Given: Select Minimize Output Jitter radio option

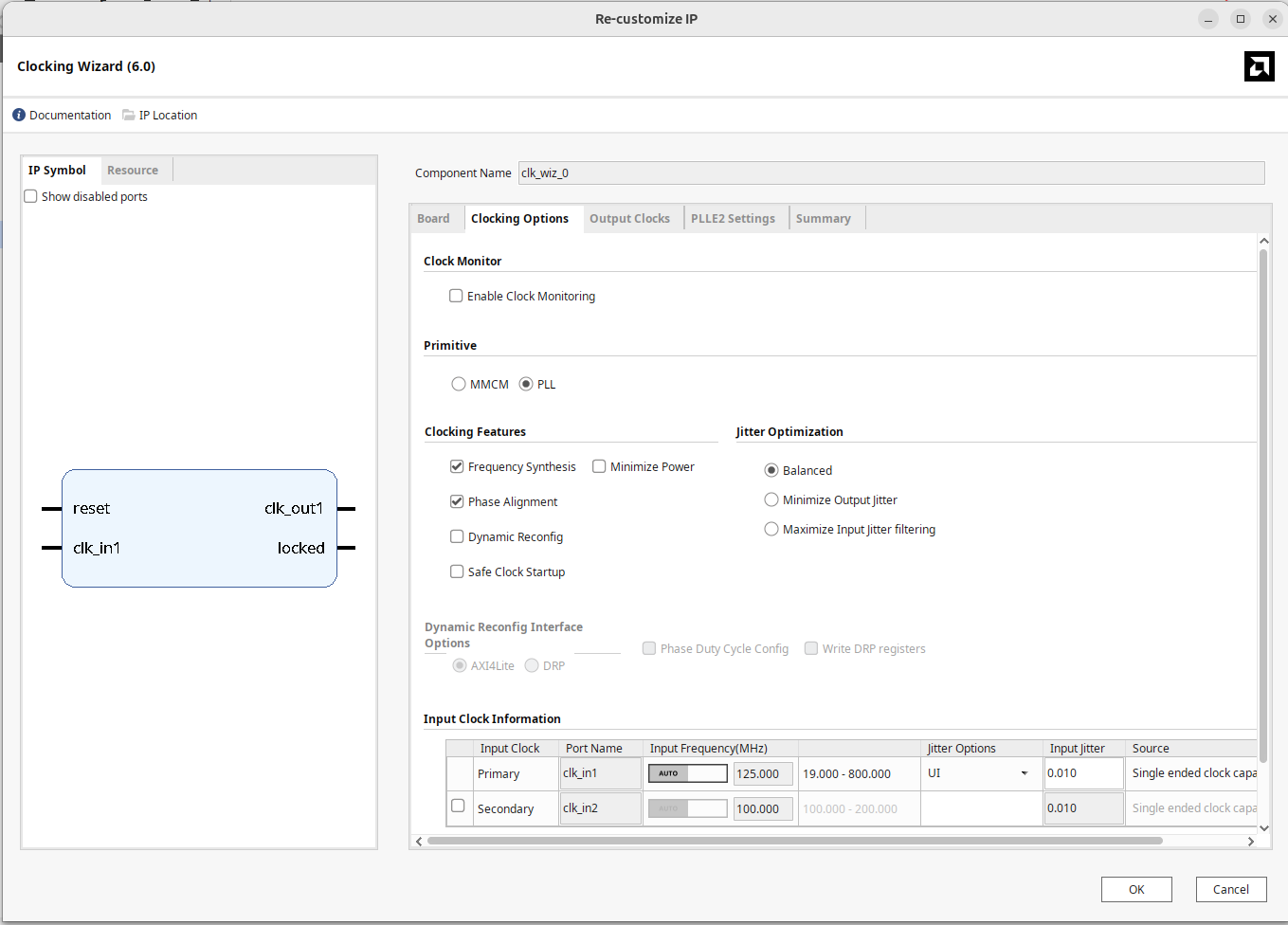Looking at the screenshot, I should [x=771, y=499].
